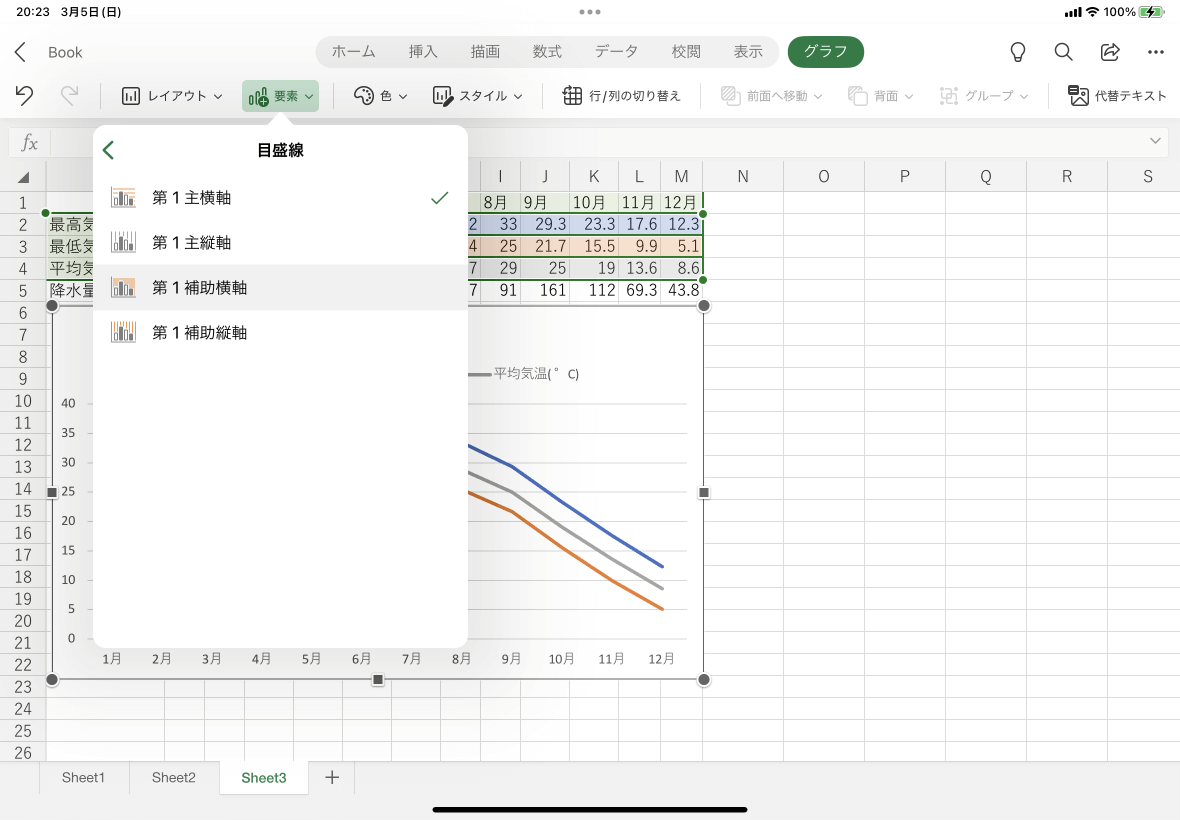The height and width of the screenshot is (820, 1180).
Task: Enable 第 1 主縦軸 gridlines
Action: coord(280,242)
